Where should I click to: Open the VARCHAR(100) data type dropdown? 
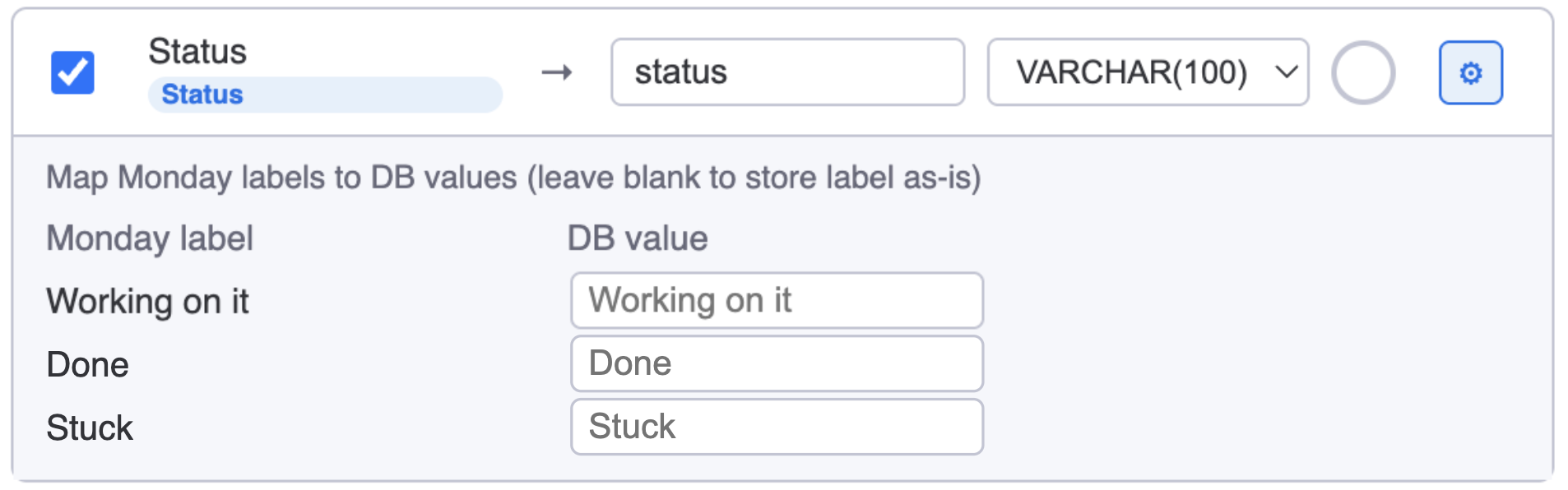point(1148,72)
